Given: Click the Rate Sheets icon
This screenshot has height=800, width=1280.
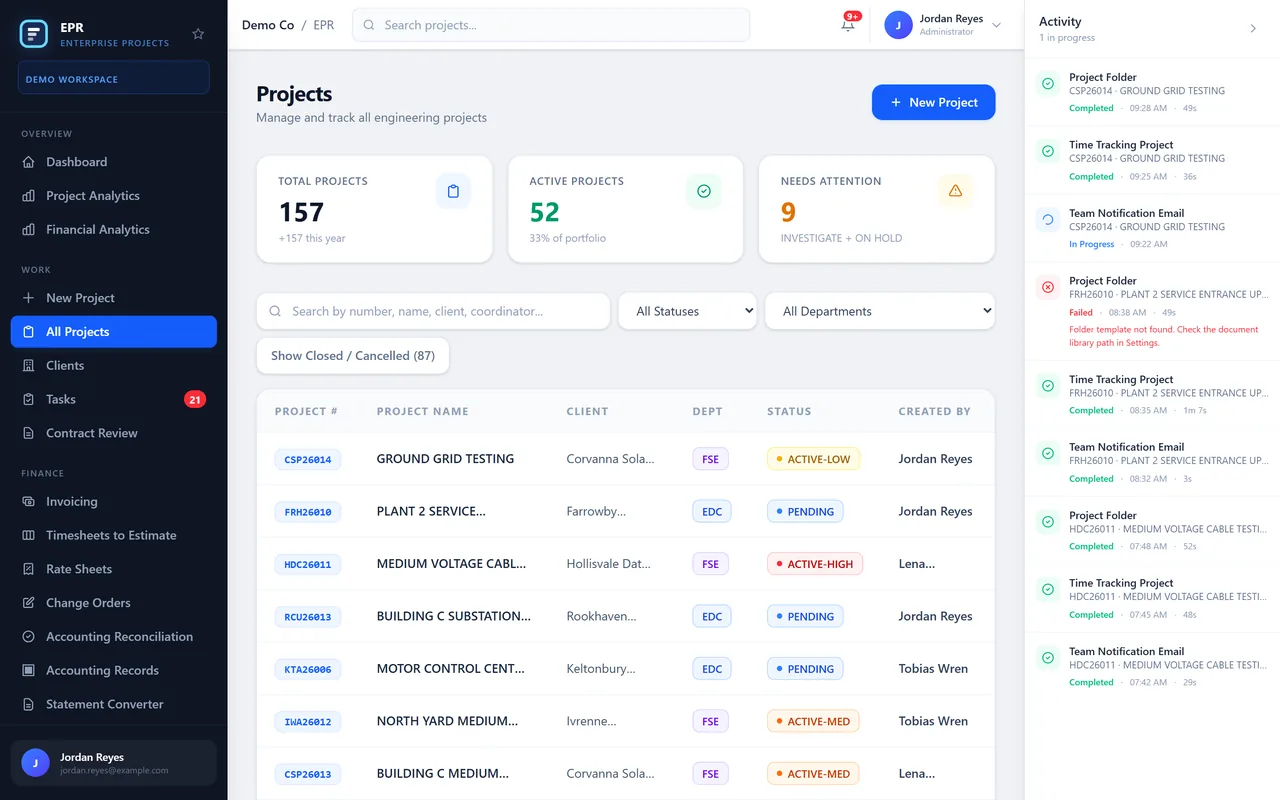Looking at the screenshot, I should click(x=28, y=570).
